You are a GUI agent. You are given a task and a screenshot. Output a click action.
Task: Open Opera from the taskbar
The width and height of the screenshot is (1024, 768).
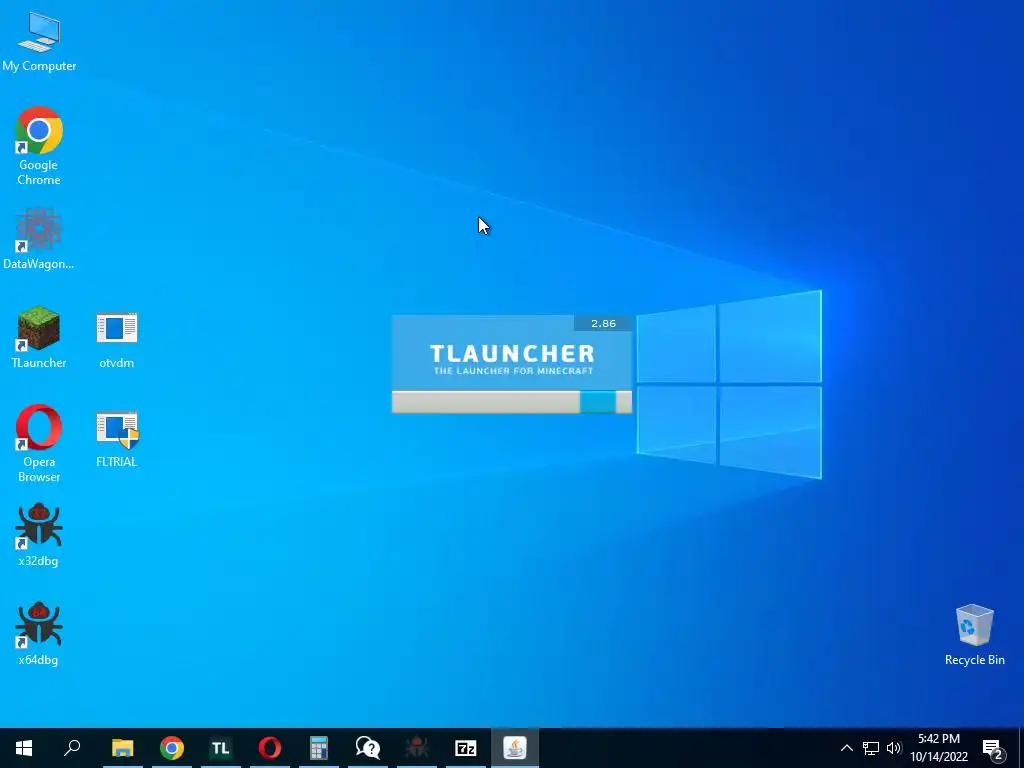pyautogui.click(x=270, y=748)
